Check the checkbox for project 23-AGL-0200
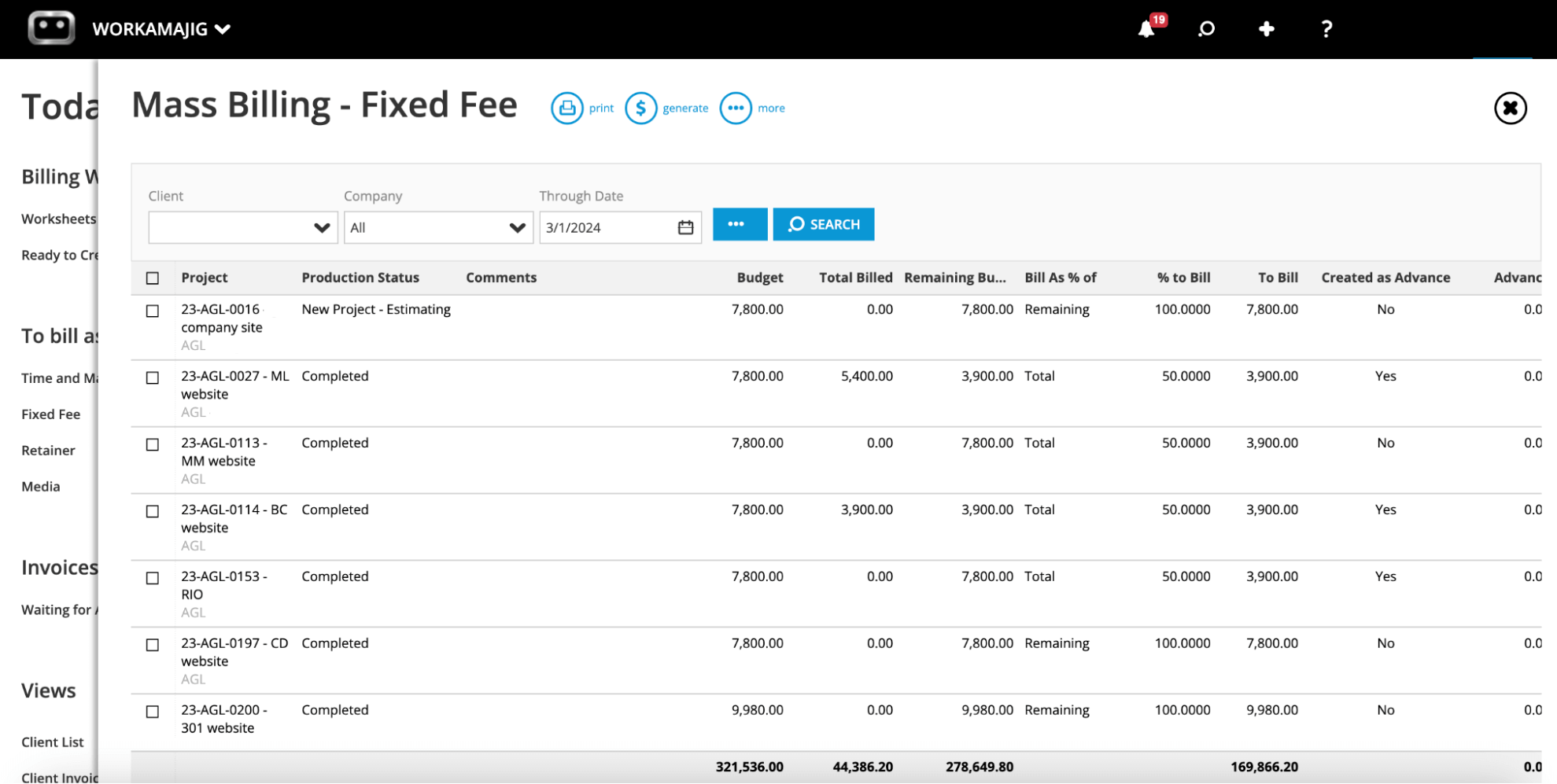This screenshot has height=784, width=1557. (152, 711)
